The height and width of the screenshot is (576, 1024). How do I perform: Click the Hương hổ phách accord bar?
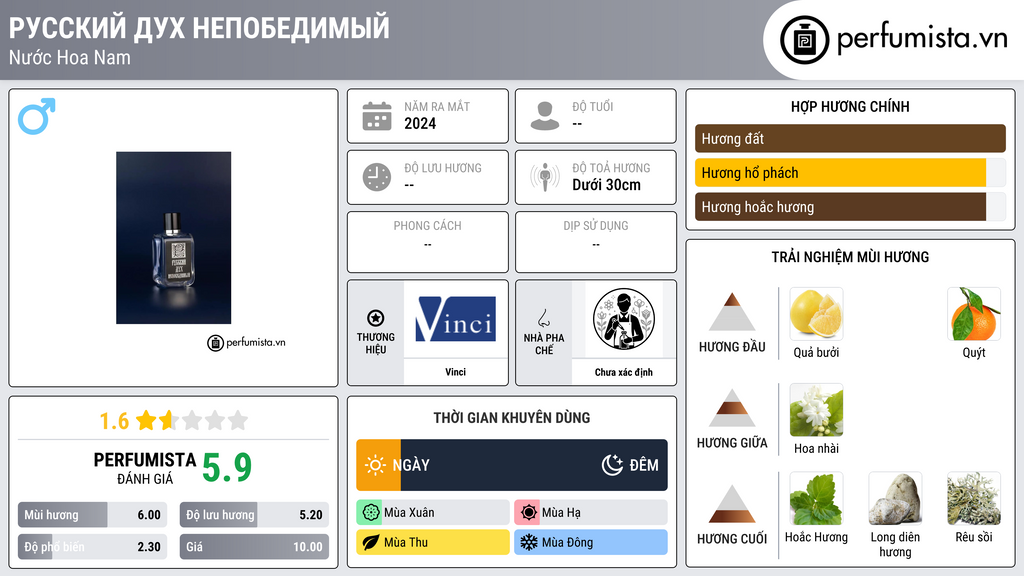pos(850,172)
